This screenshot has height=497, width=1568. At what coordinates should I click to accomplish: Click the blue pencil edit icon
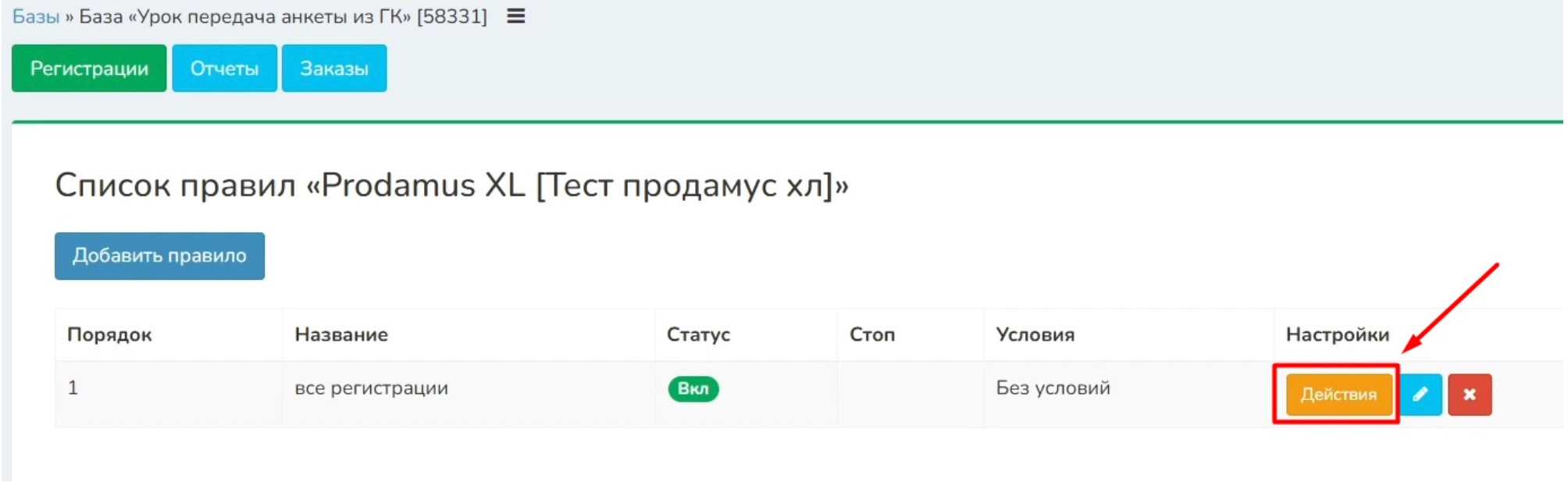point(1420,395)
